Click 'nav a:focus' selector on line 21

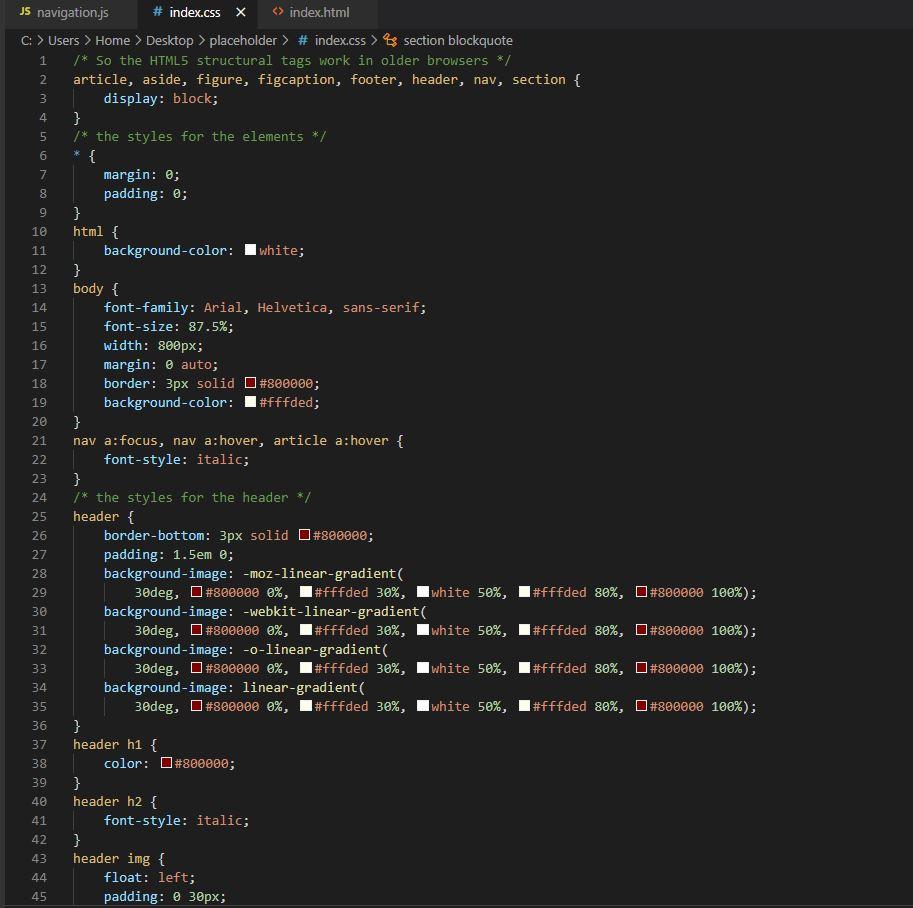[115, 440]
